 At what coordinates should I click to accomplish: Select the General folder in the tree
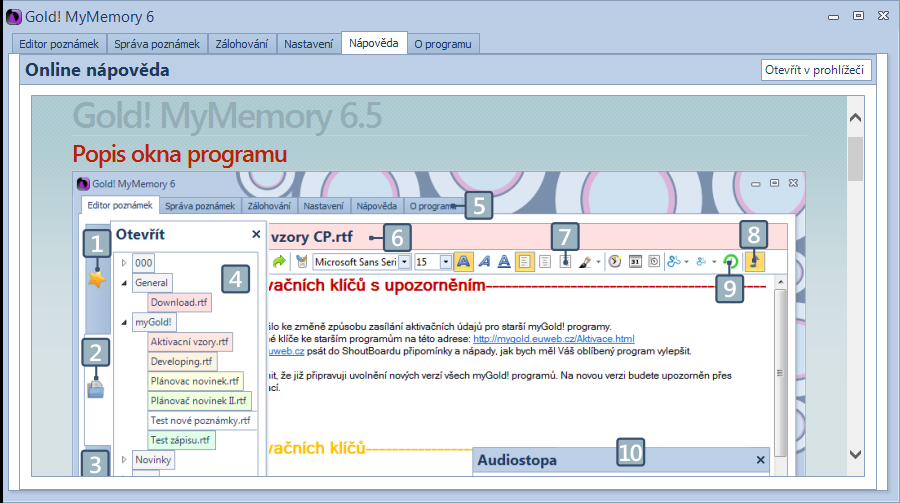pos(152,283)
